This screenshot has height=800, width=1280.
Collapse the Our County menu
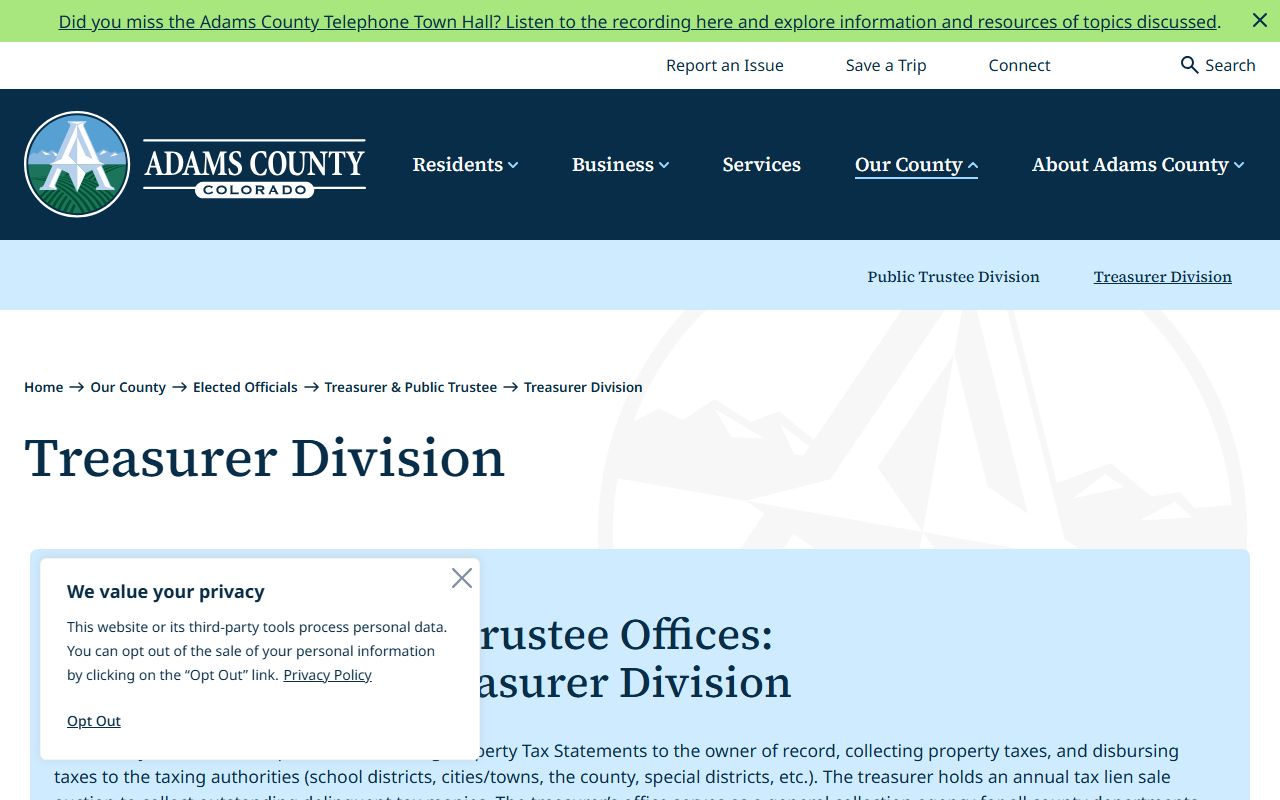coord(916,164)
